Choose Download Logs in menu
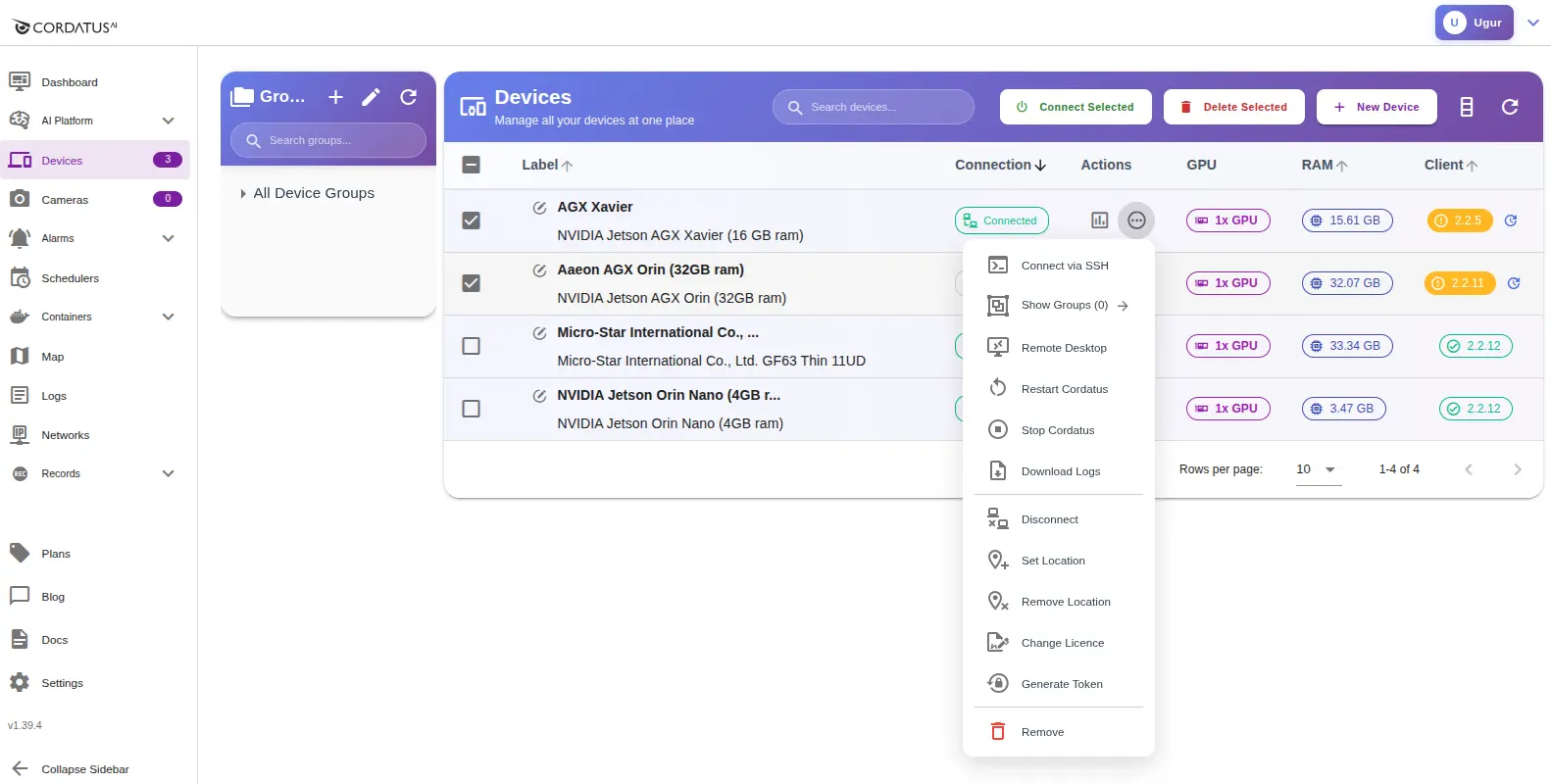 pos(1059,471)
